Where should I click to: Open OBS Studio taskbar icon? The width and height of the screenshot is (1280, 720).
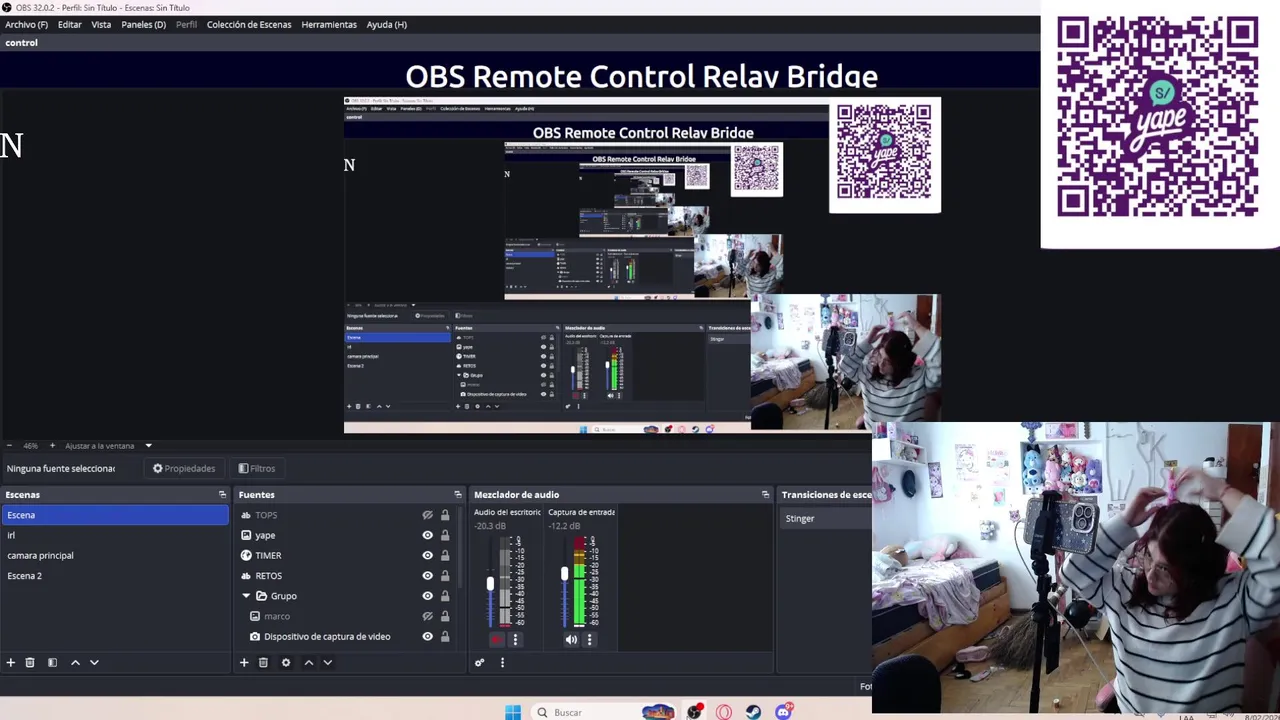[693, 712]
